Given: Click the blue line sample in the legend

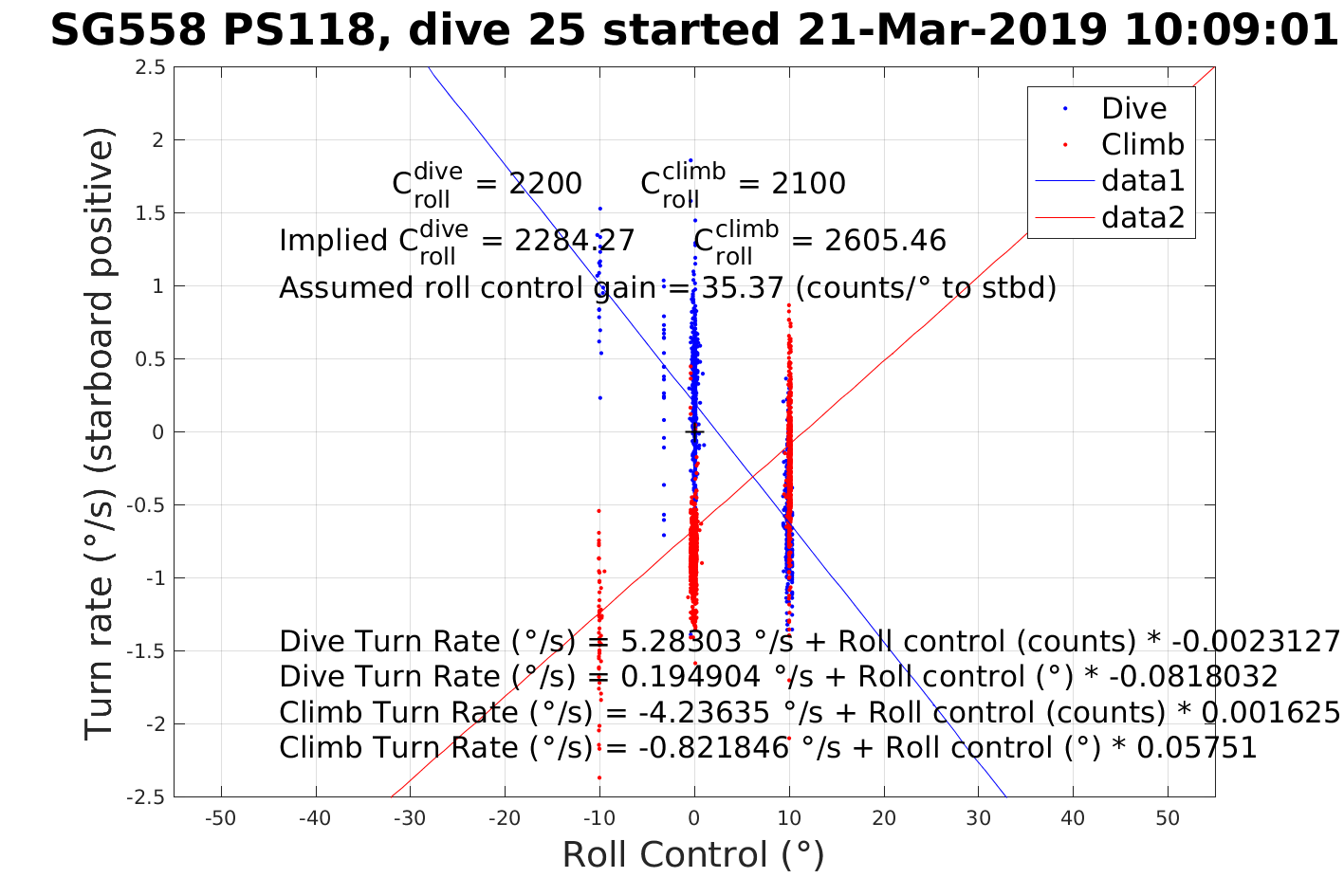Looking at the screenshot, I should click(1063, 181).
